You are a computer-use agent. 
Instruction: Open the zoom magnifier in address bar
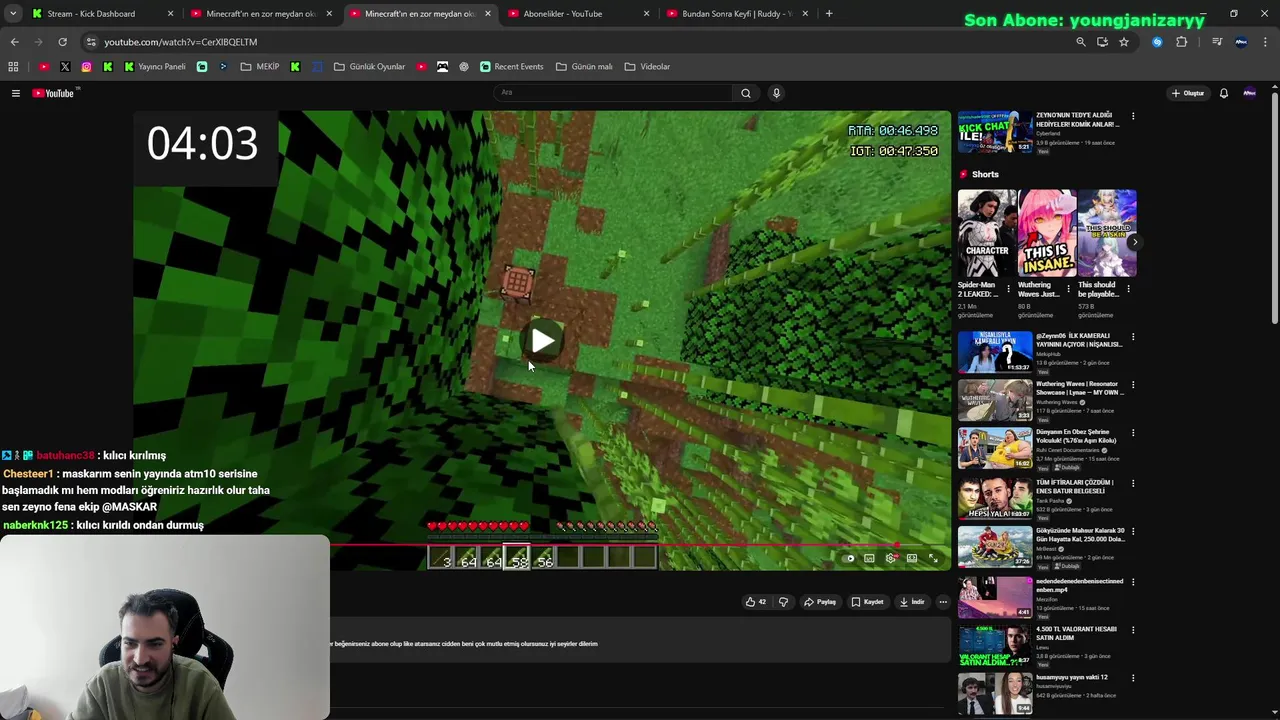(x=1080, y=42)
